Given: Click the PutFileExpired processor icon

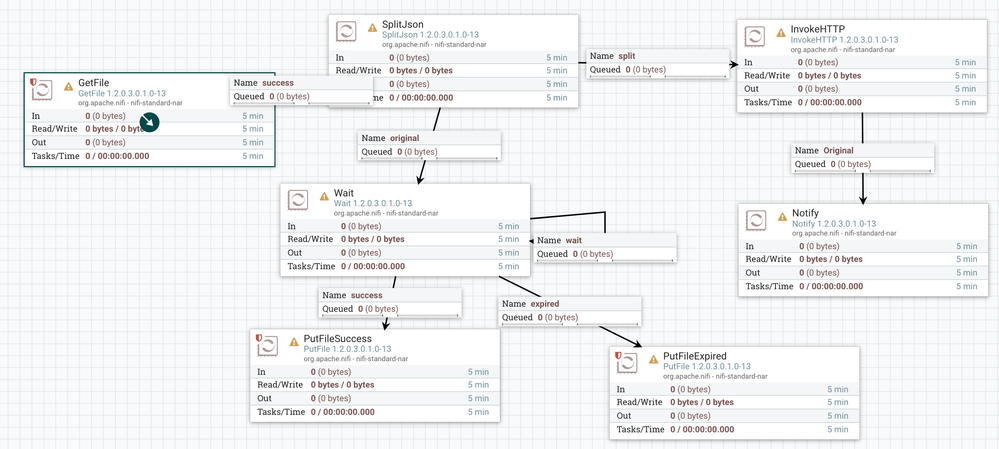Looking at the screenshot, I should (626, 362).
